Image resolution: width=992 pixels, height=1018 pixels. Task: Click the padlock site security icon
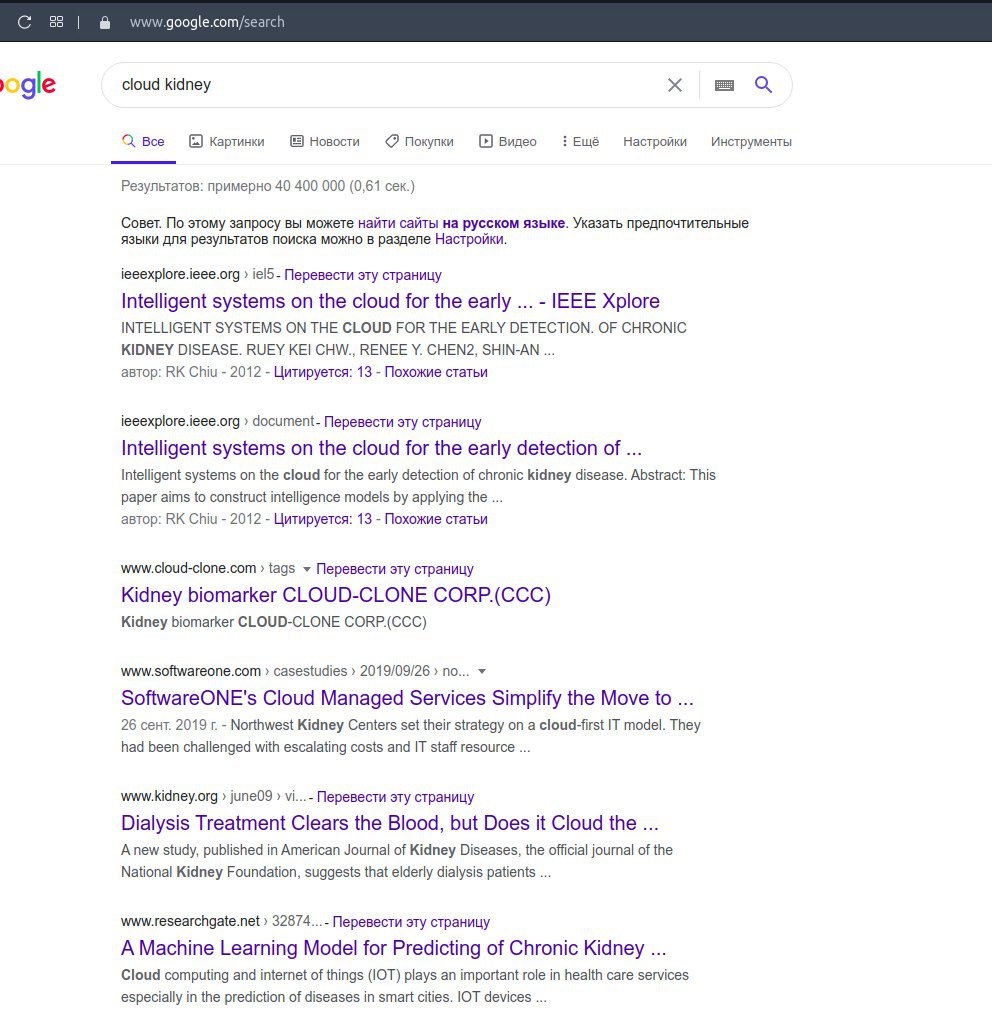pos(105,23)
